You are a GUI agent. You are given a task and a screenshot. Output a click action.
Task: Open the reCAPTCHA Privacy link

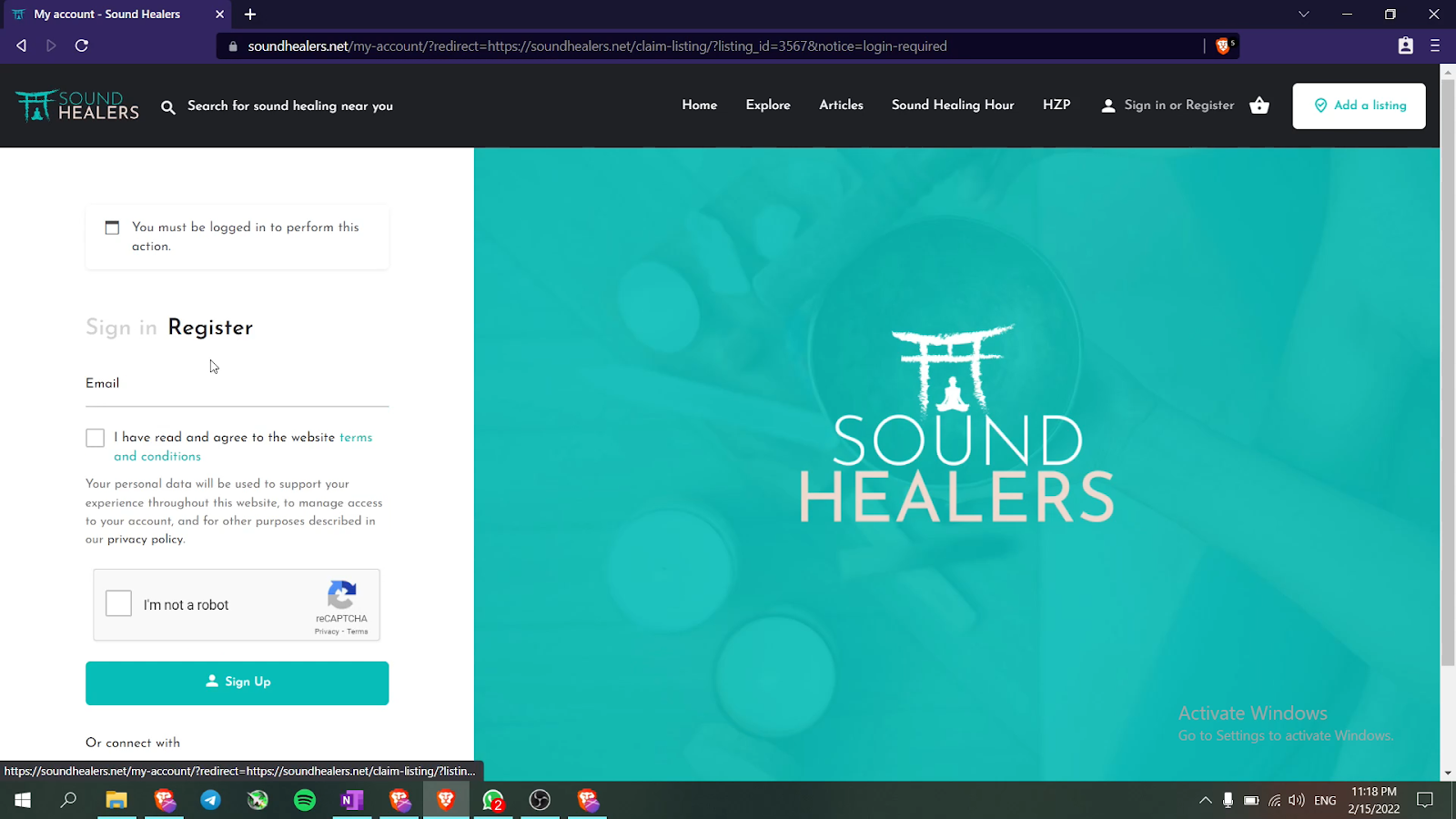coord(327,632)
